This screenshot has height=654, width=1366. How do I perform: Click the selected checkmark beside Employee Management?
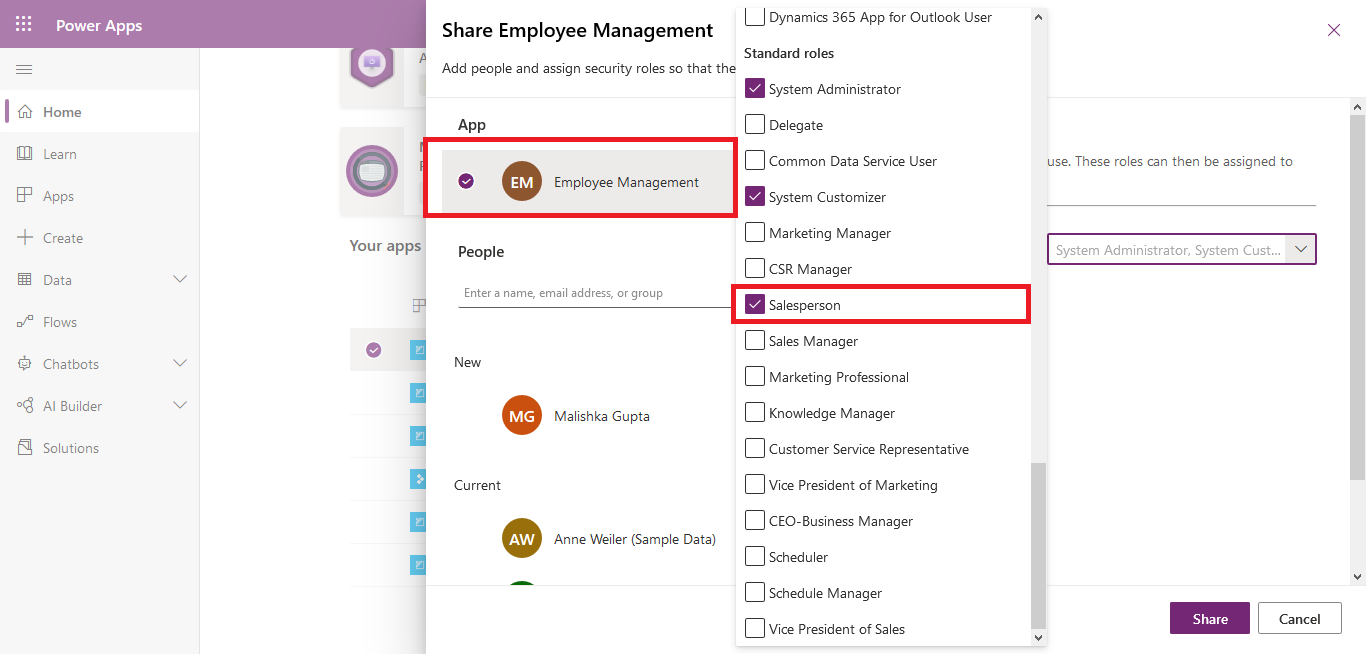click(x=466, y=181)
